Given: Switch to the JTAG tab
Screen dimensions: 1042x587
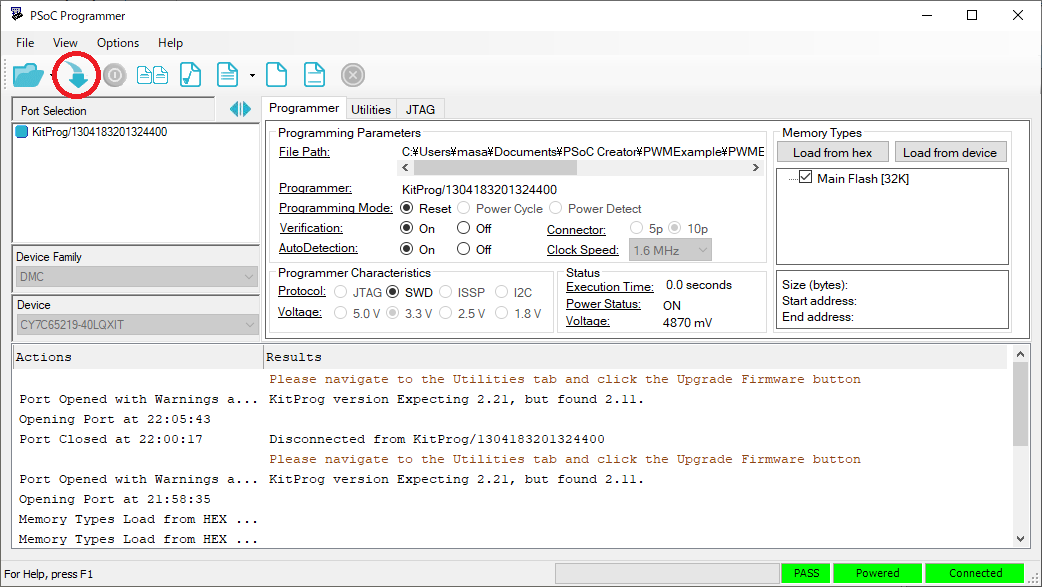Looking at the screenshot, I should tap(421, 110).
